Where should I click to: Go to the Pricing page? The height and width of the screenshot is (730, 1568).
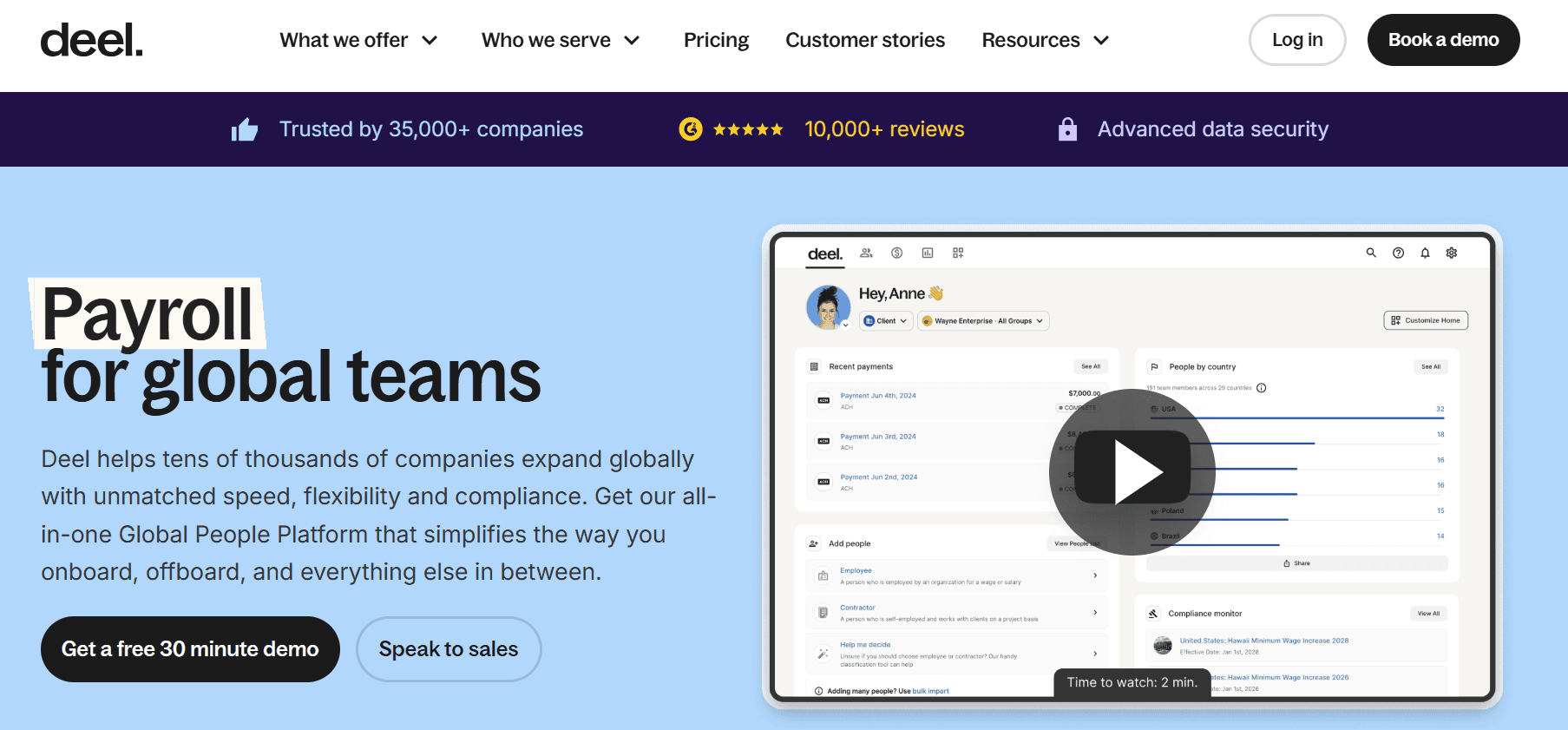[x=716, y=40]
